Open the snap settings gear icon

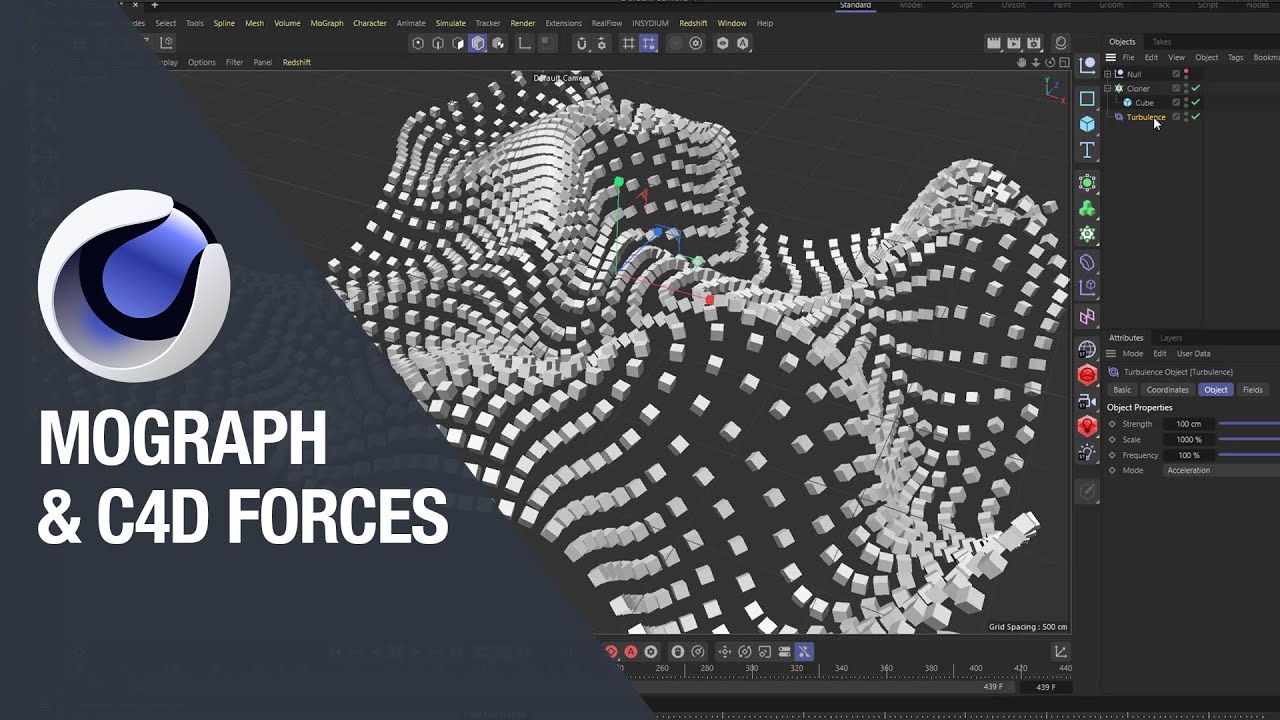point(602,43)
